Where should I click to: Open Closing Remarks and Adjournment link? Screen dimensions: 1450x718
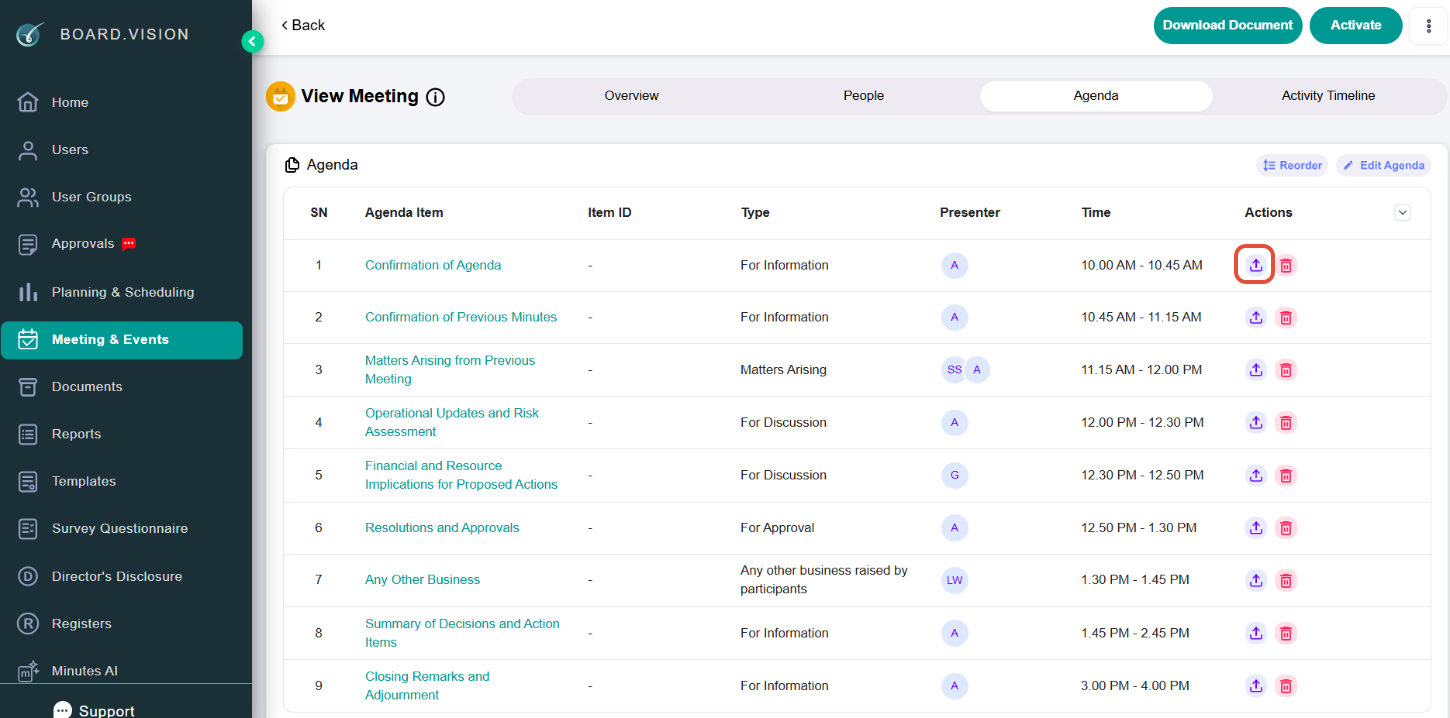[x=427, y=686]
